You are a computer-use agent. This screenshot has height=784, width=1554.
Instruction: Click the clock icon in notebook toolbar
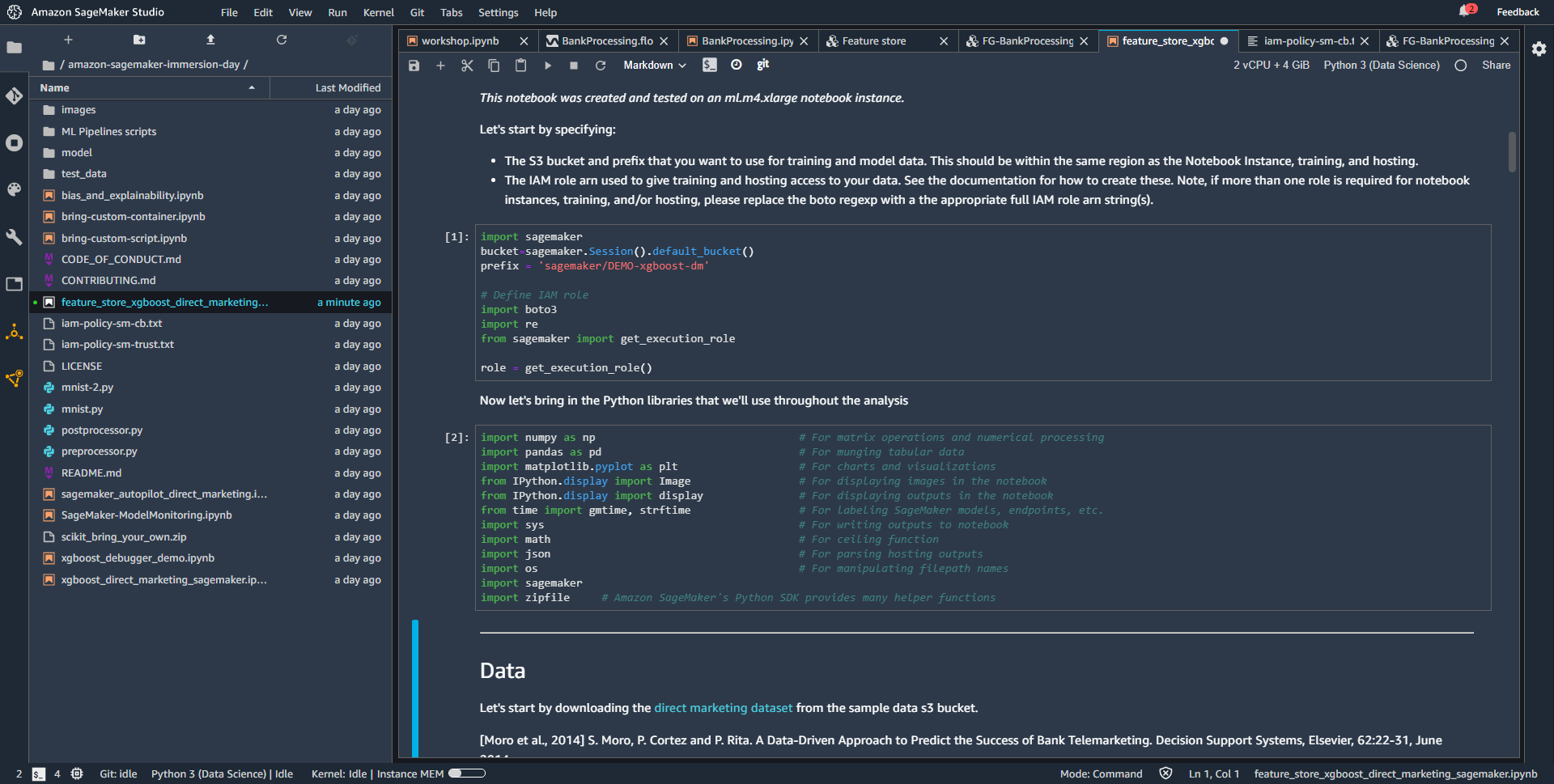pos(737,65)
